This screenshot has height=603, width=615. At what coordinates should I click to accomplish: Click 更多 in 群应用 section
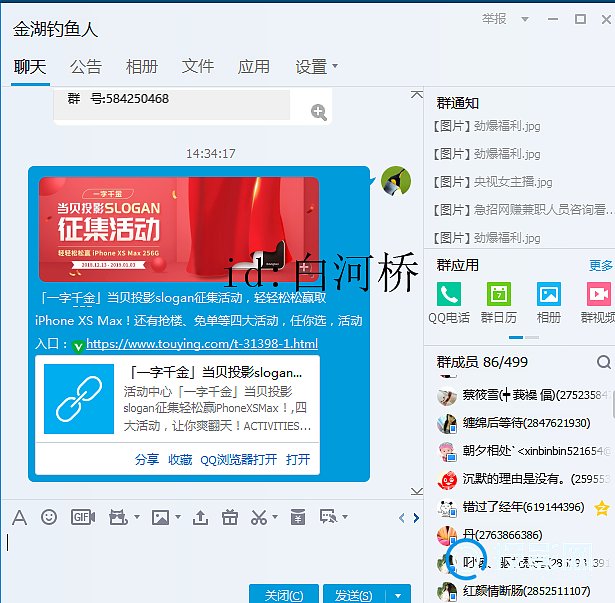600,265
